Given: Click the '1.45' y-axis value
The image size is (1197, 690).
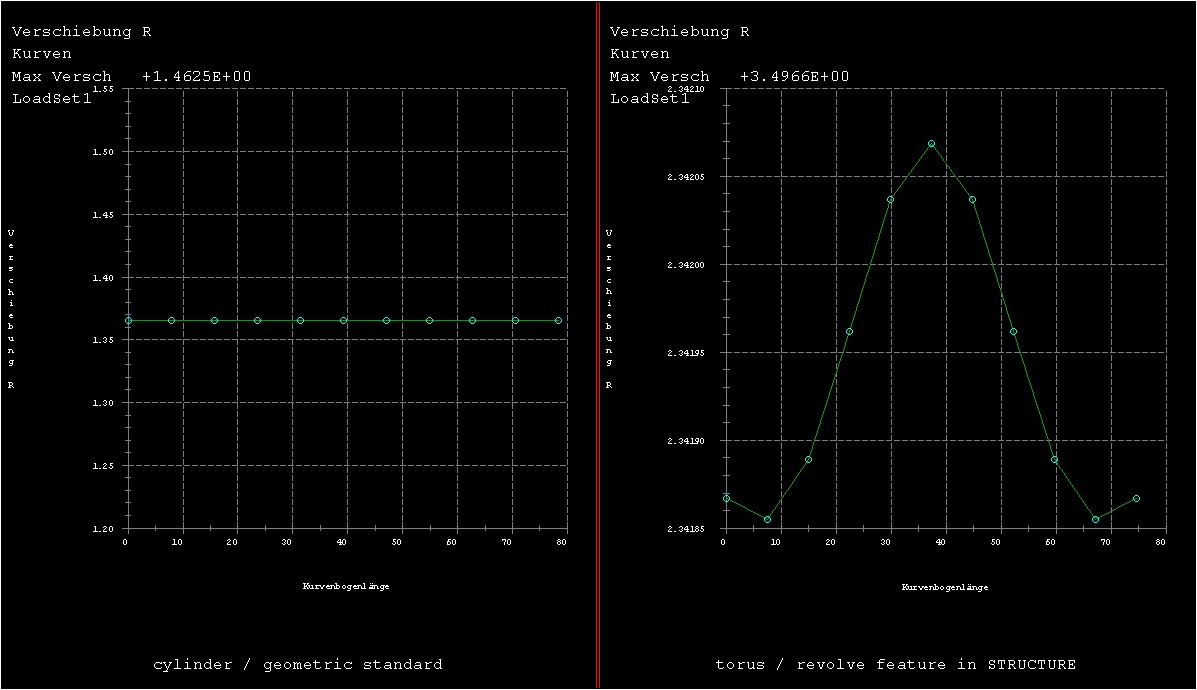Looking at the screenshot, I should point(103,215).
